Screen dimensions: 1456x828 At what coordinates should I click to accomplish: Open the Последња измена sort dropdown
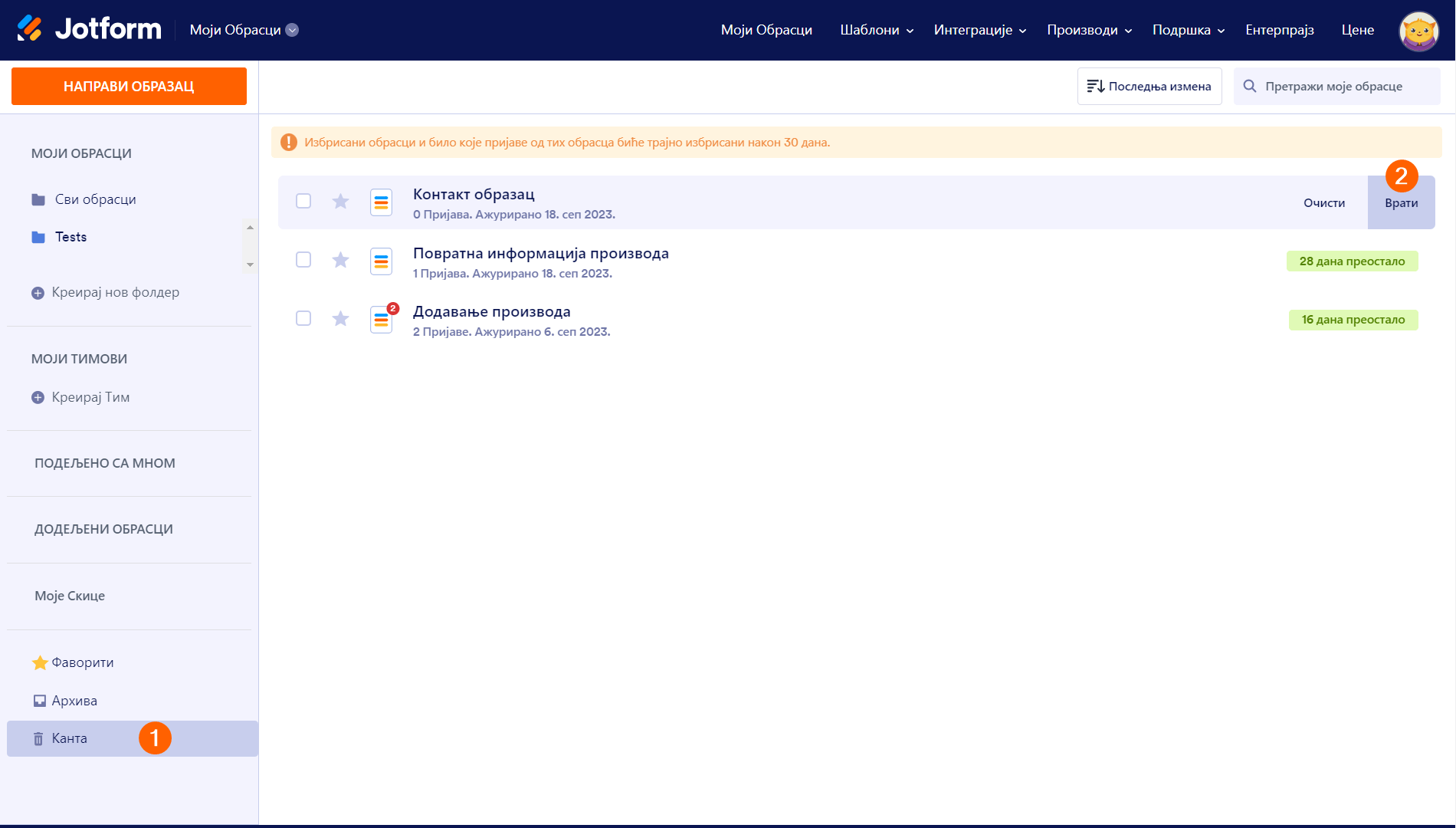(1149, 87)
